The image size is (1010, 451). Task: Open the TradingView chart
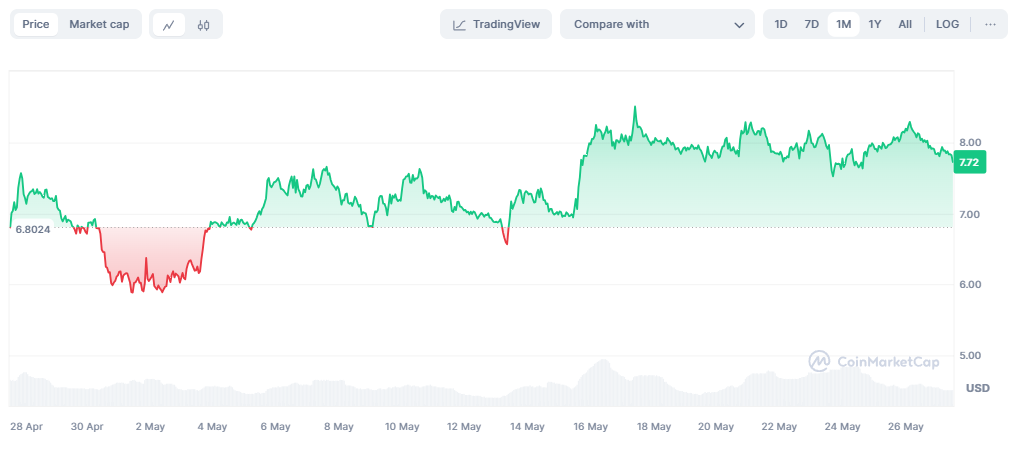click(496, 24)
